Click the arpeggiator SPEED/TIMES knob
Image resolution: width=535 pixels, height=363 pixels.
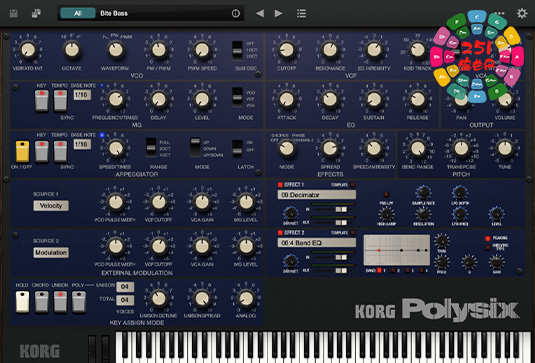(115, 148)
